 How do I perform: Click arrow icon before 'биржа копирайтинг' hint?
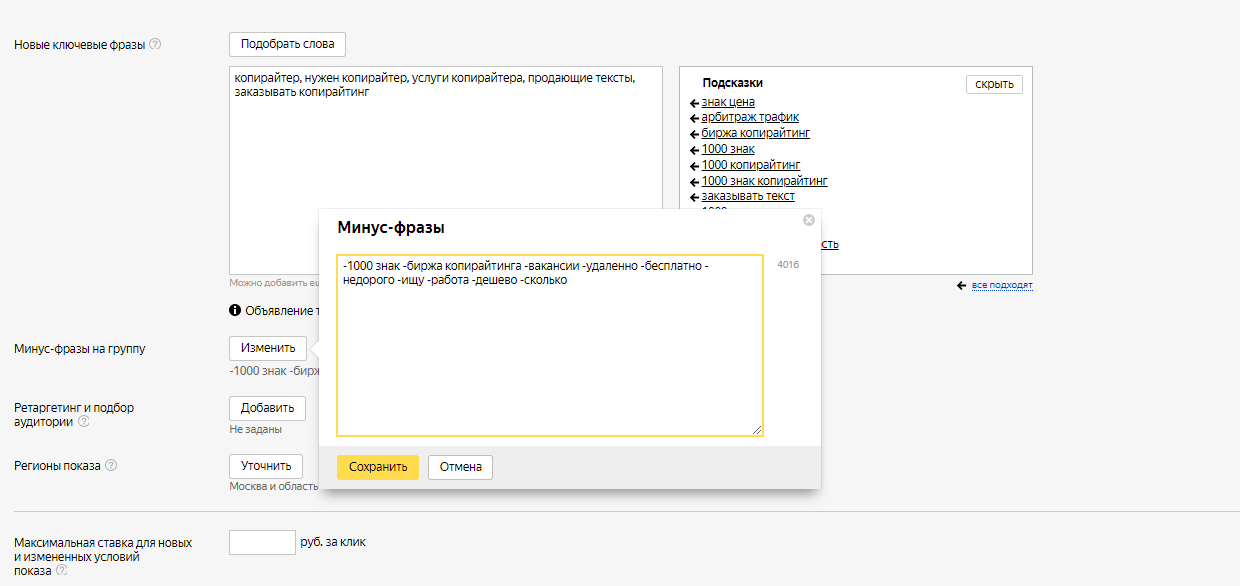(x=694, y=134)
